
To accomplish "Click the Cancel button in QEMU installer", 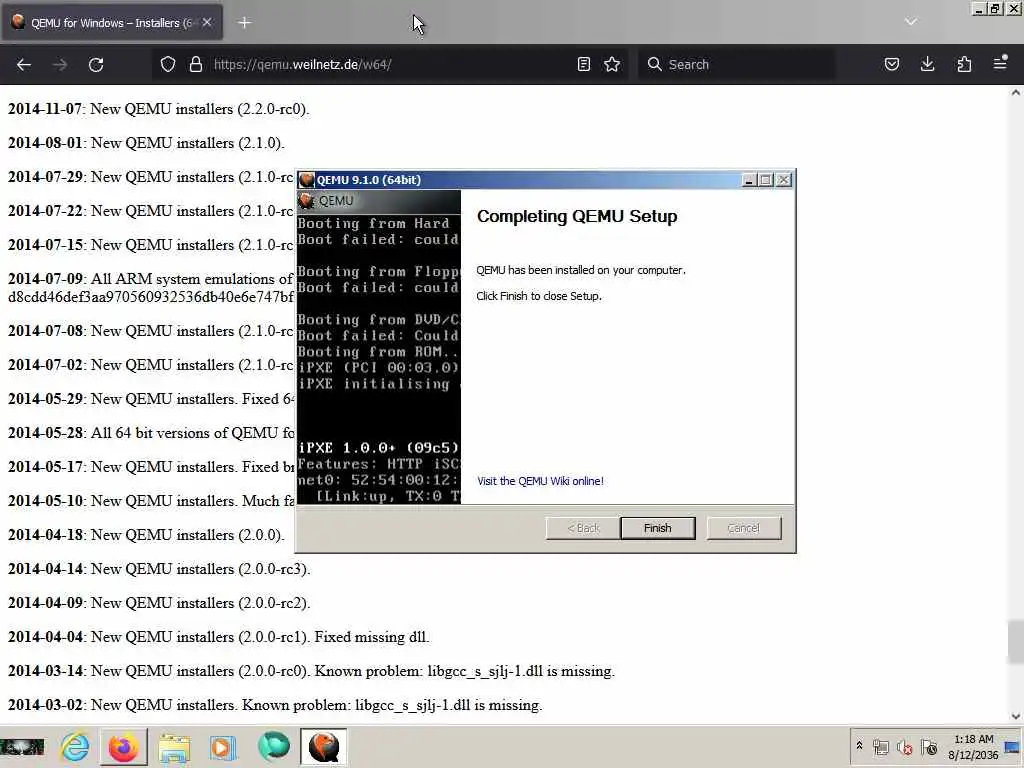I will (x=744, y=528).
